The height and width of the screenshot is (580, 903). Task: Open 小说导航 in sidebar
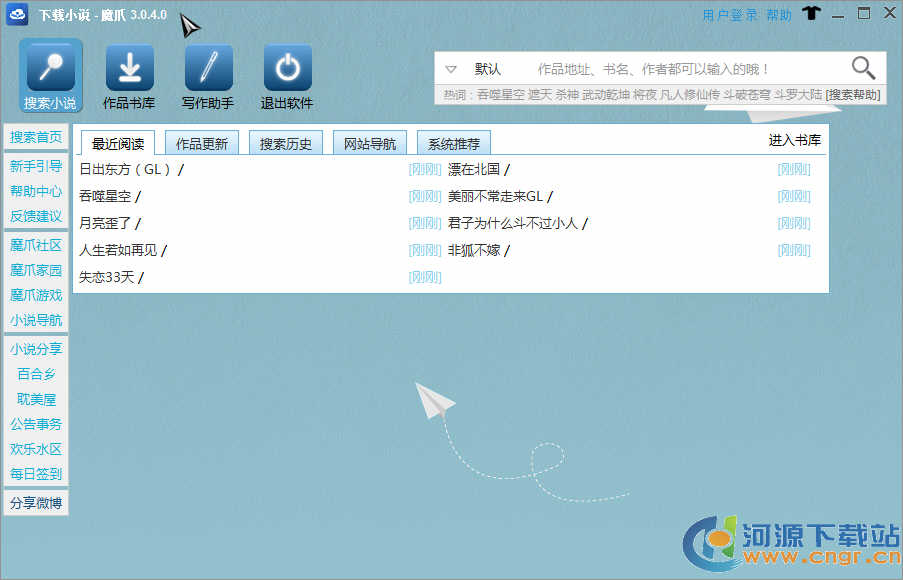[36, 320]
